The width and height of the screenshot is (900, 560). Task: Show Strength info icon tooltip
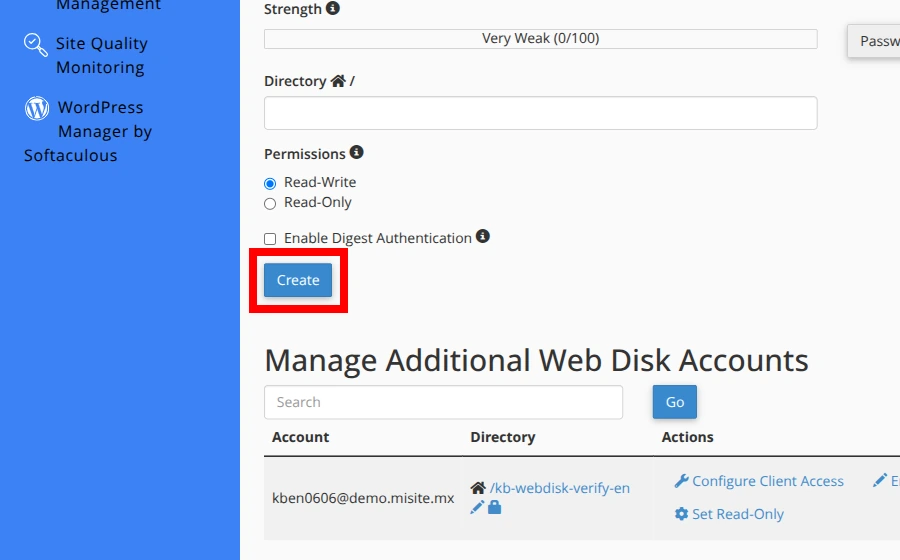tap(332, 9)
